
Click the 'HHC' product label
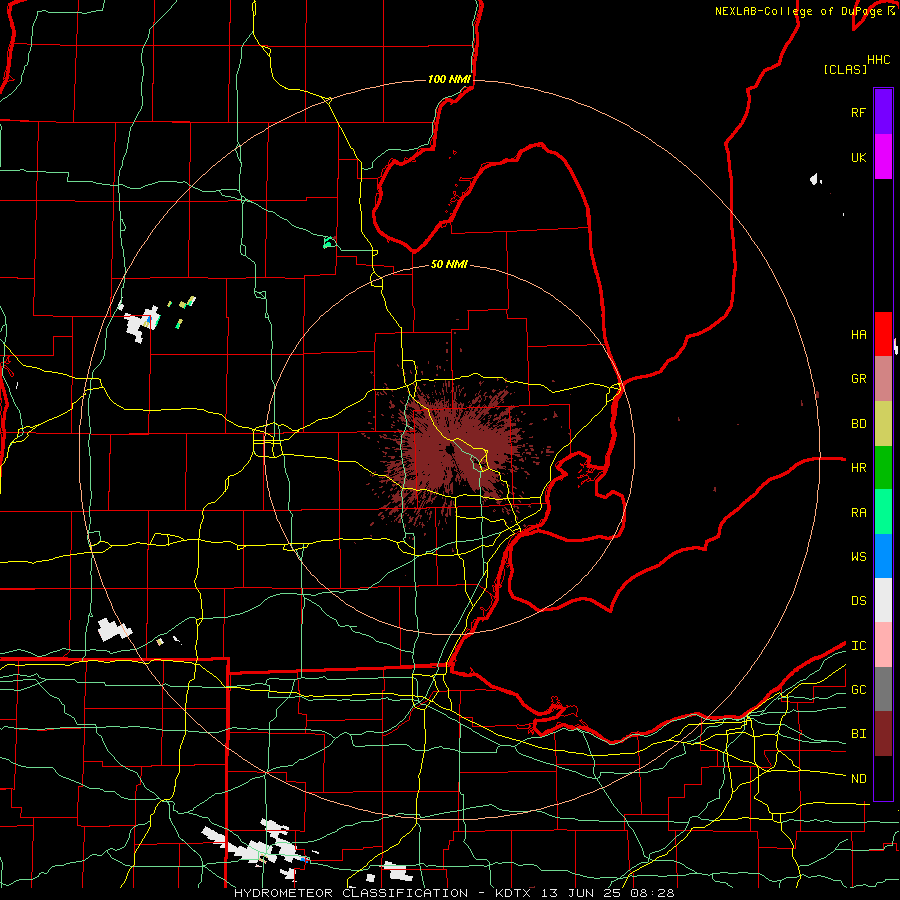click(878, 60)
